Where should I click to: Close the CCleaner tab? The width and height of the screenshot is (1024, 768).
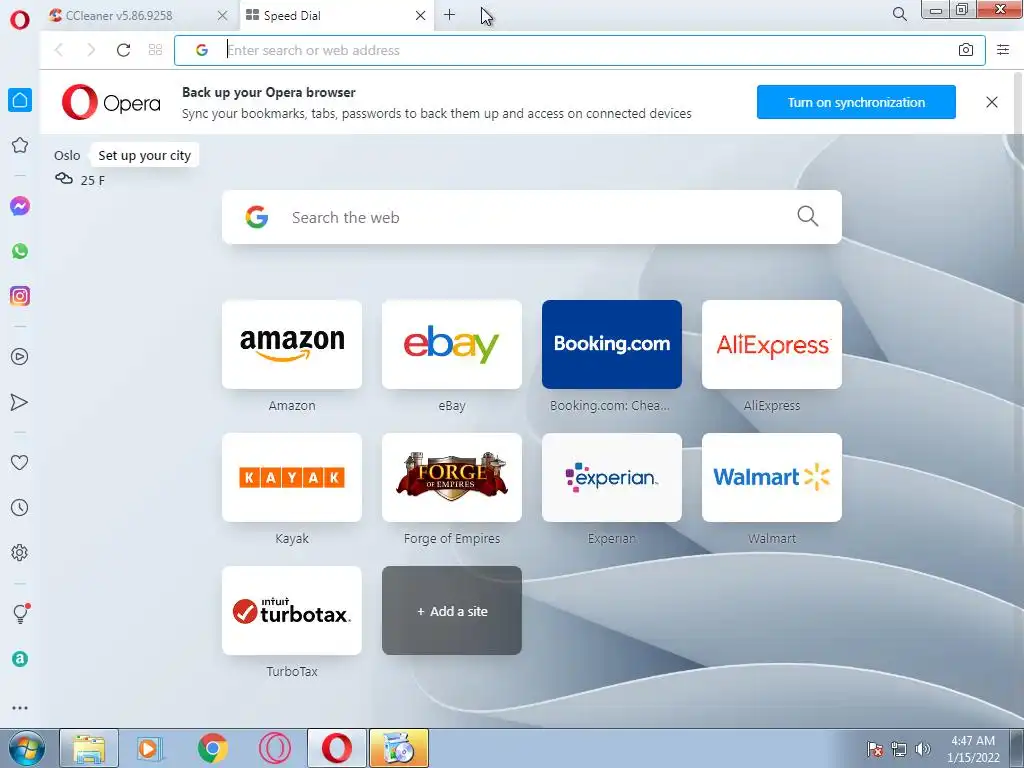coord(222,16)
